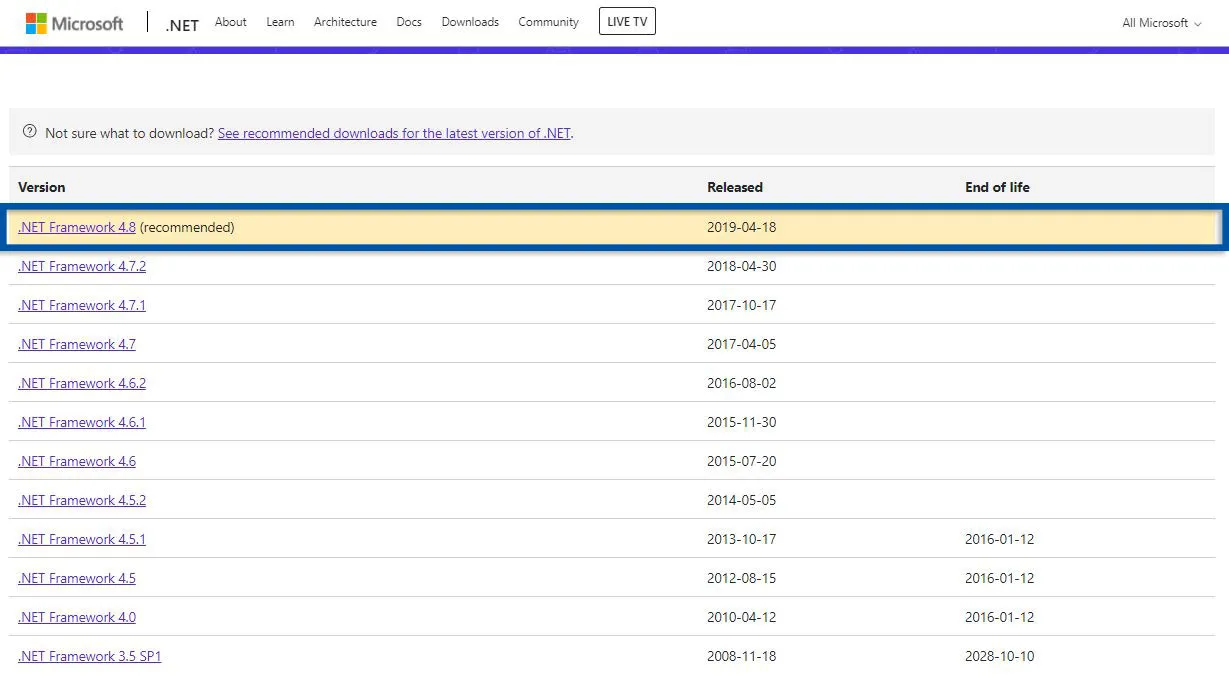
Task: Click the help question mark icon
Action: point(30,130)
